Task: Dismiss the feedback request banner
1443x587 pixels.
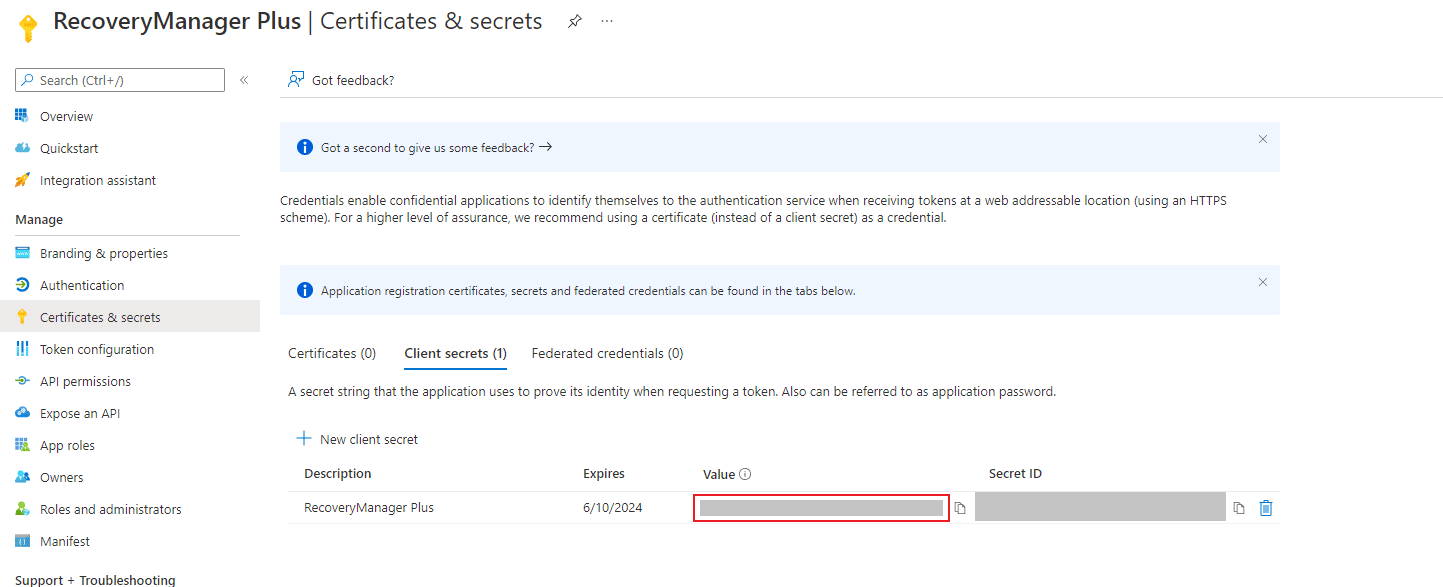Action: coord(1262,139)
